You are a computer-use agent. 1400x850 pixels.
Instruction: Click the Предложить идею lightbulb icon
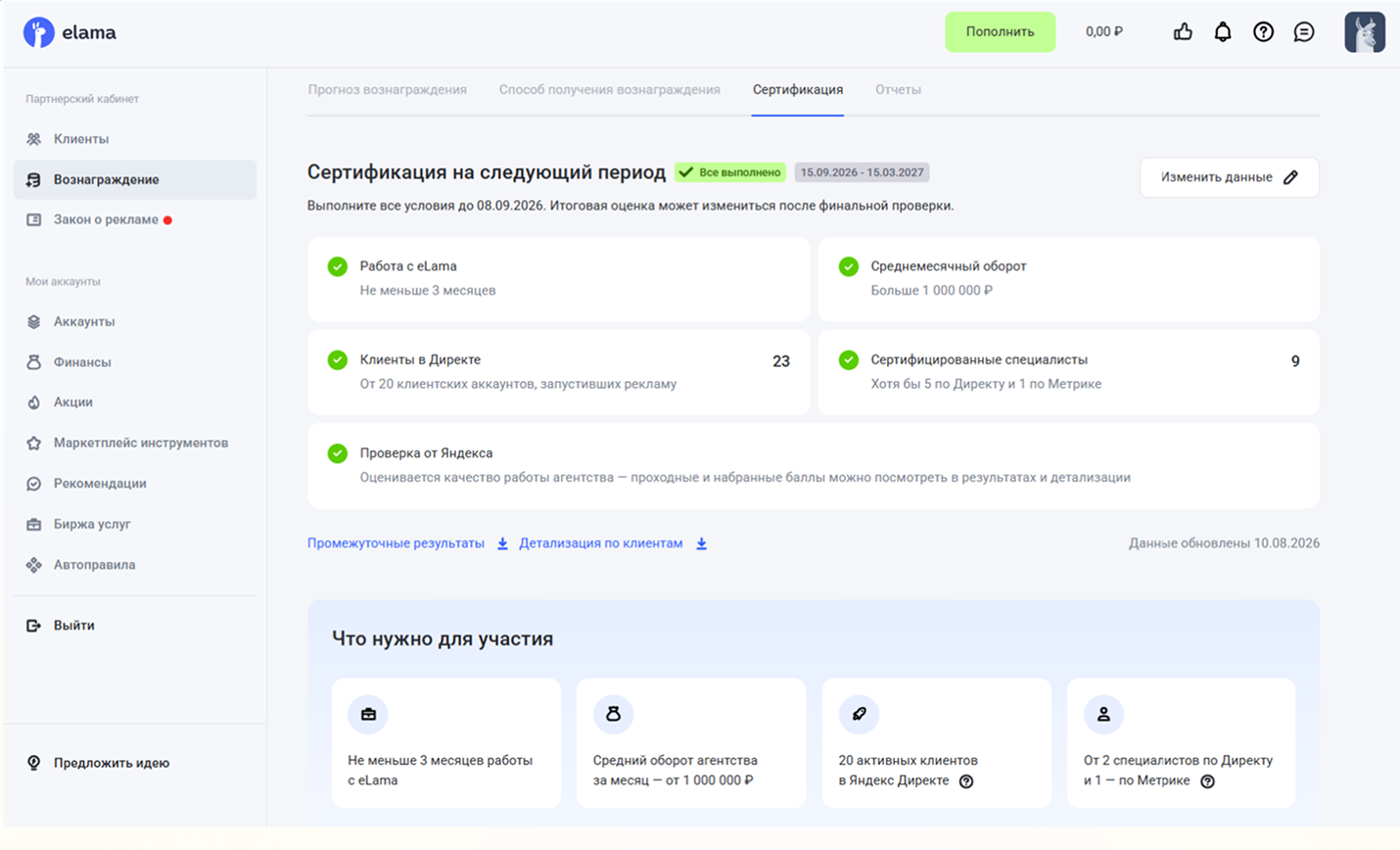click(x=33, y=763)
